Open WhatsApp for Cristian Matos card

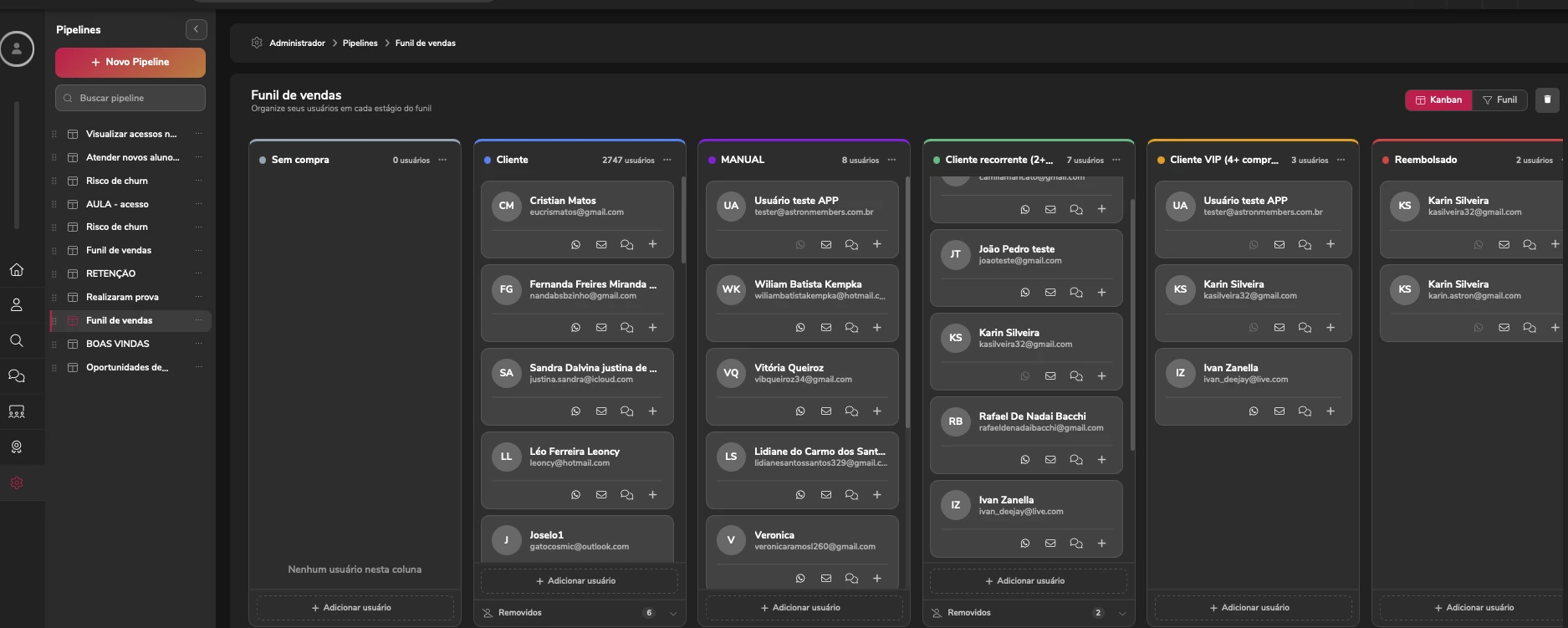point(575,245)
